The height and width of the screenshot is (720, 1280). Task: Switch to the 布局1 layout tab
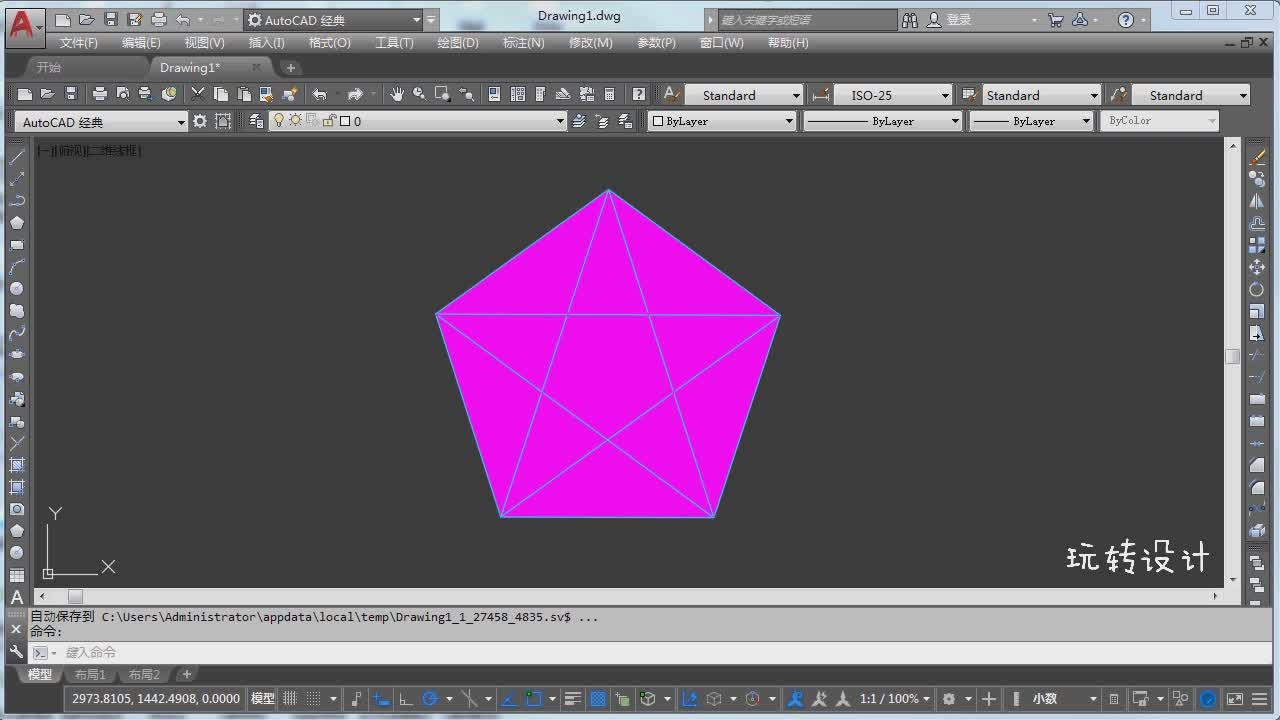[90, 674]
